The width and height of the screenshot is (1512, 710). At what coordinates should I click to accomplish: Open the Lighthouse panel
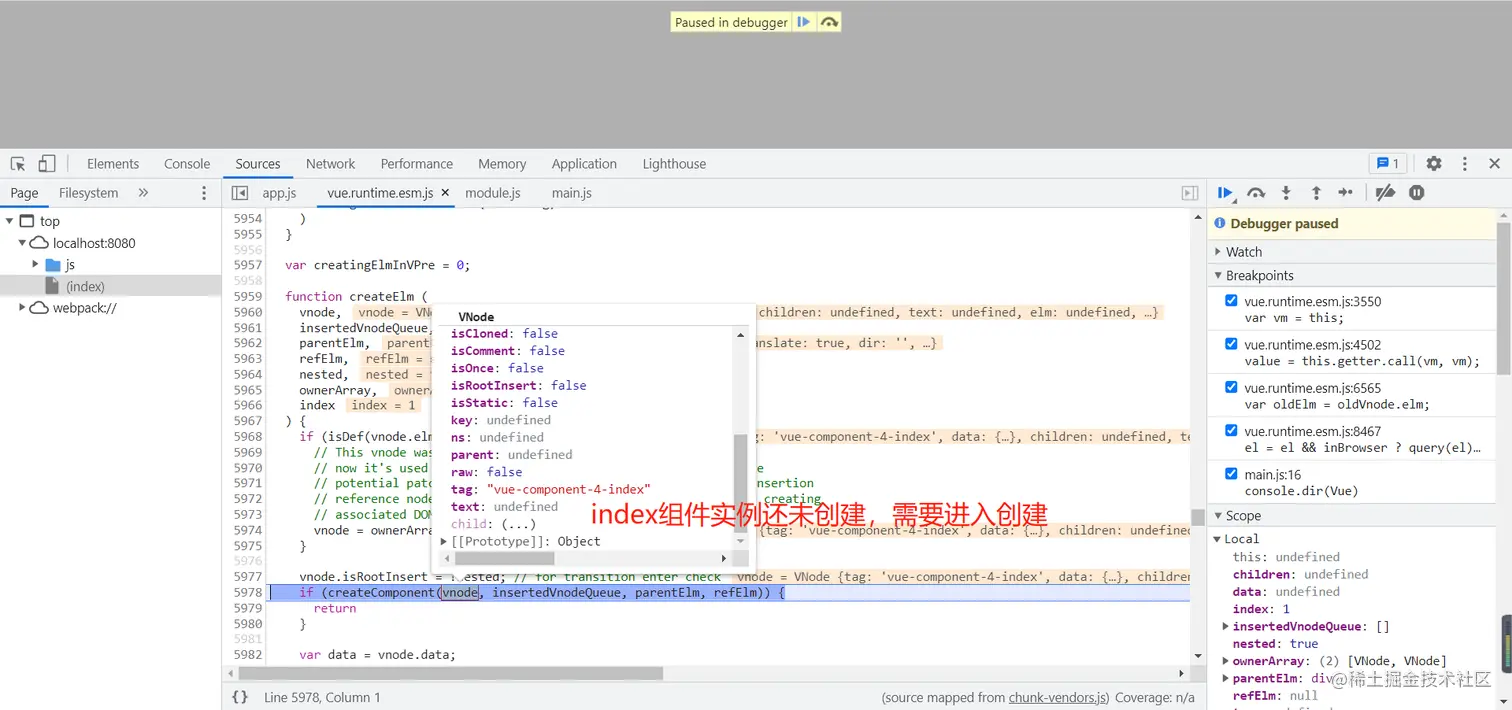[674, 164]
